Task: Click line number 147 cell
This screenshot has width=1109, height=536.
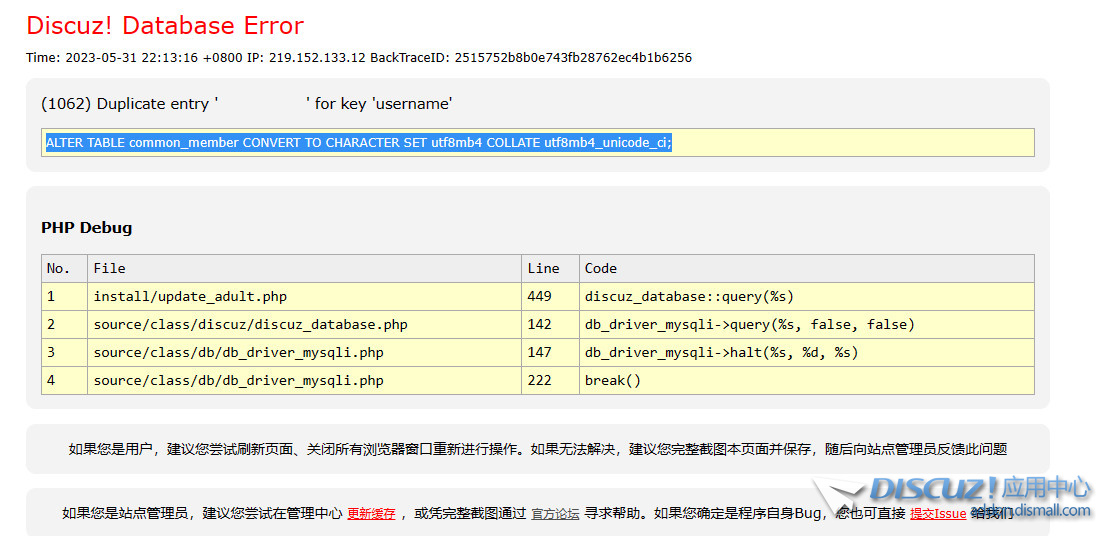Action: pyautogui.click(x=550, y=352)
